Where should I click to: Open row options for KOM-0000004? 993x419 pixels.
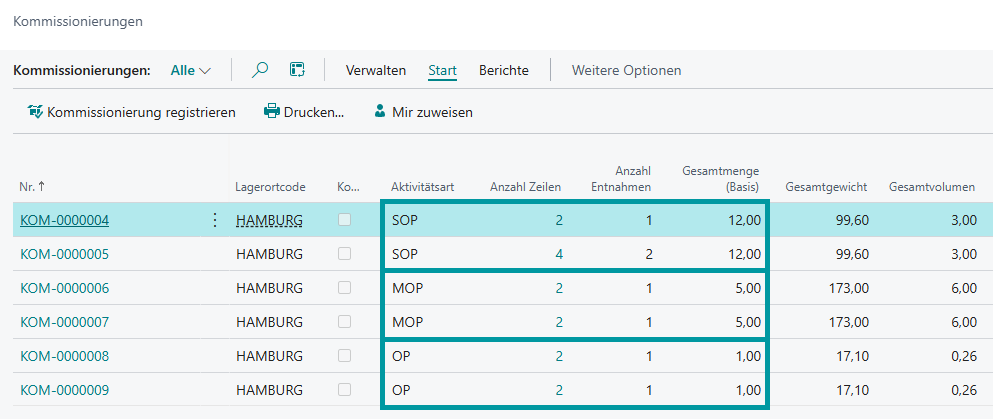pos(214,220)
